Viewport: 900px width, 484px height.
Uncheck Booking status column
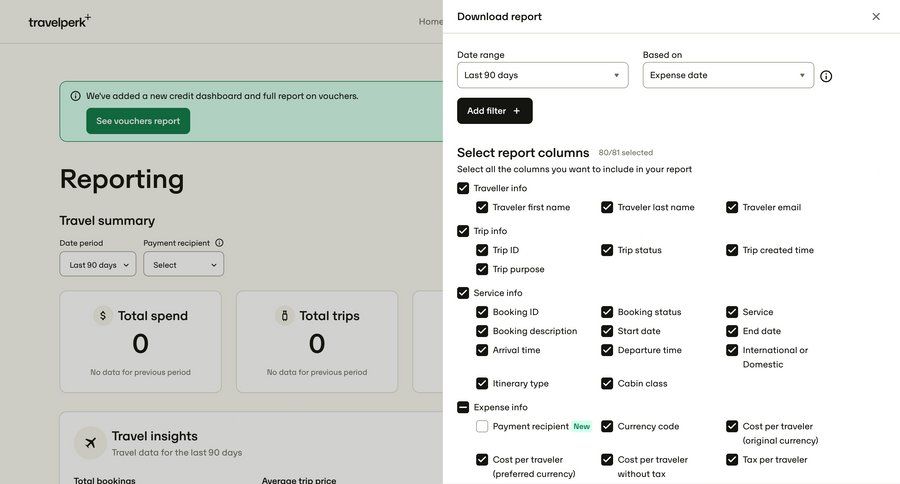[x=607, y=312]
